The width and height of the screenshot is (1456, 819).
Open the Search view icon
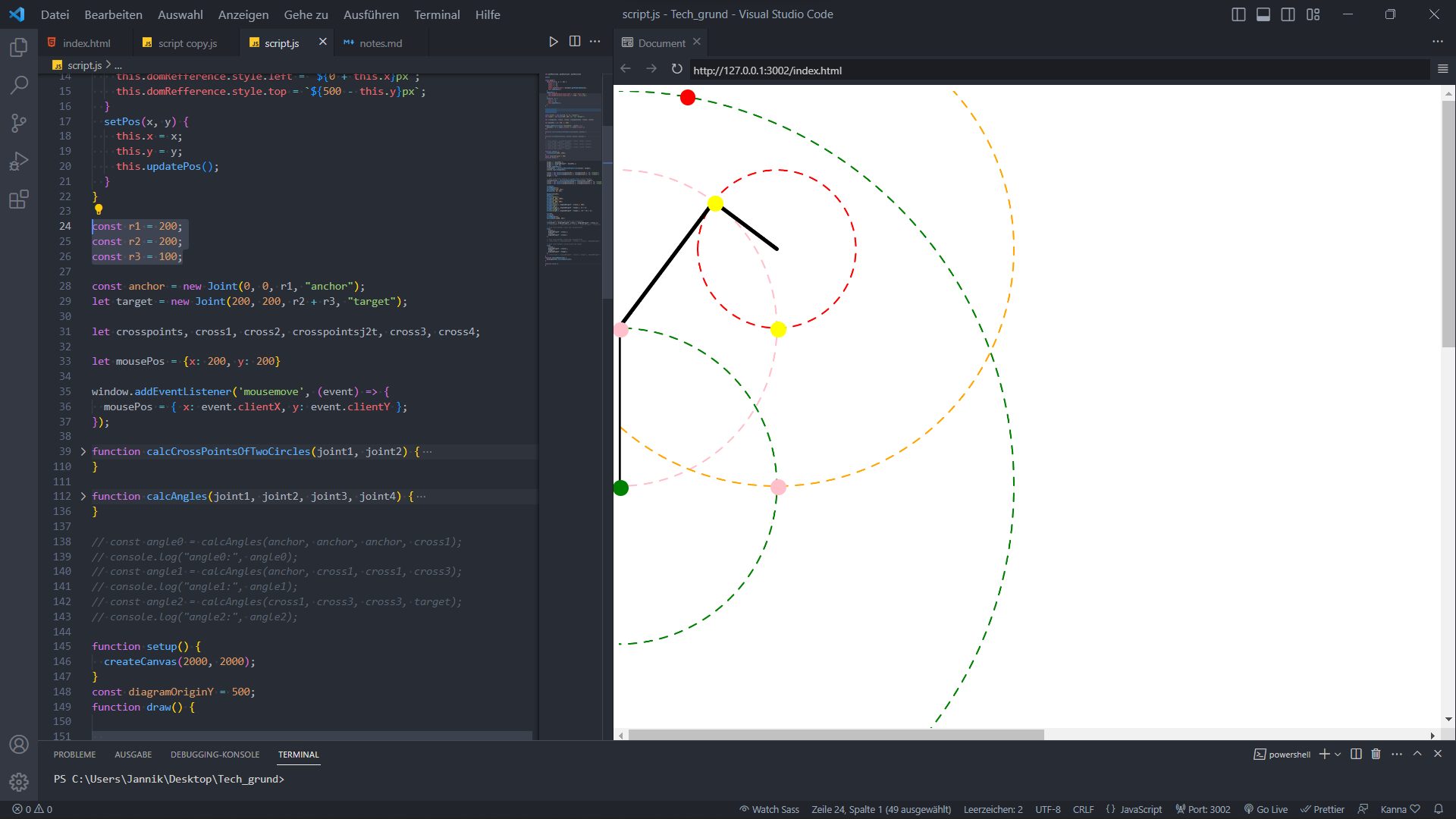tap(19, 85)
